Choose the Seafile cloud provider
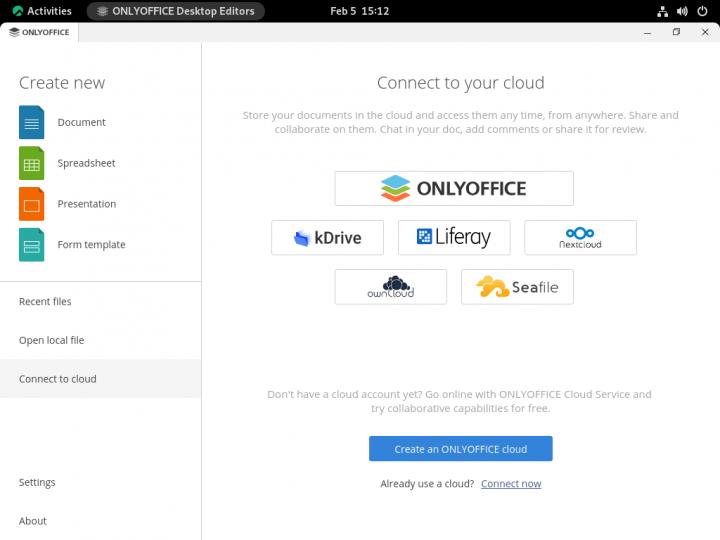 (x=517, y=287)
